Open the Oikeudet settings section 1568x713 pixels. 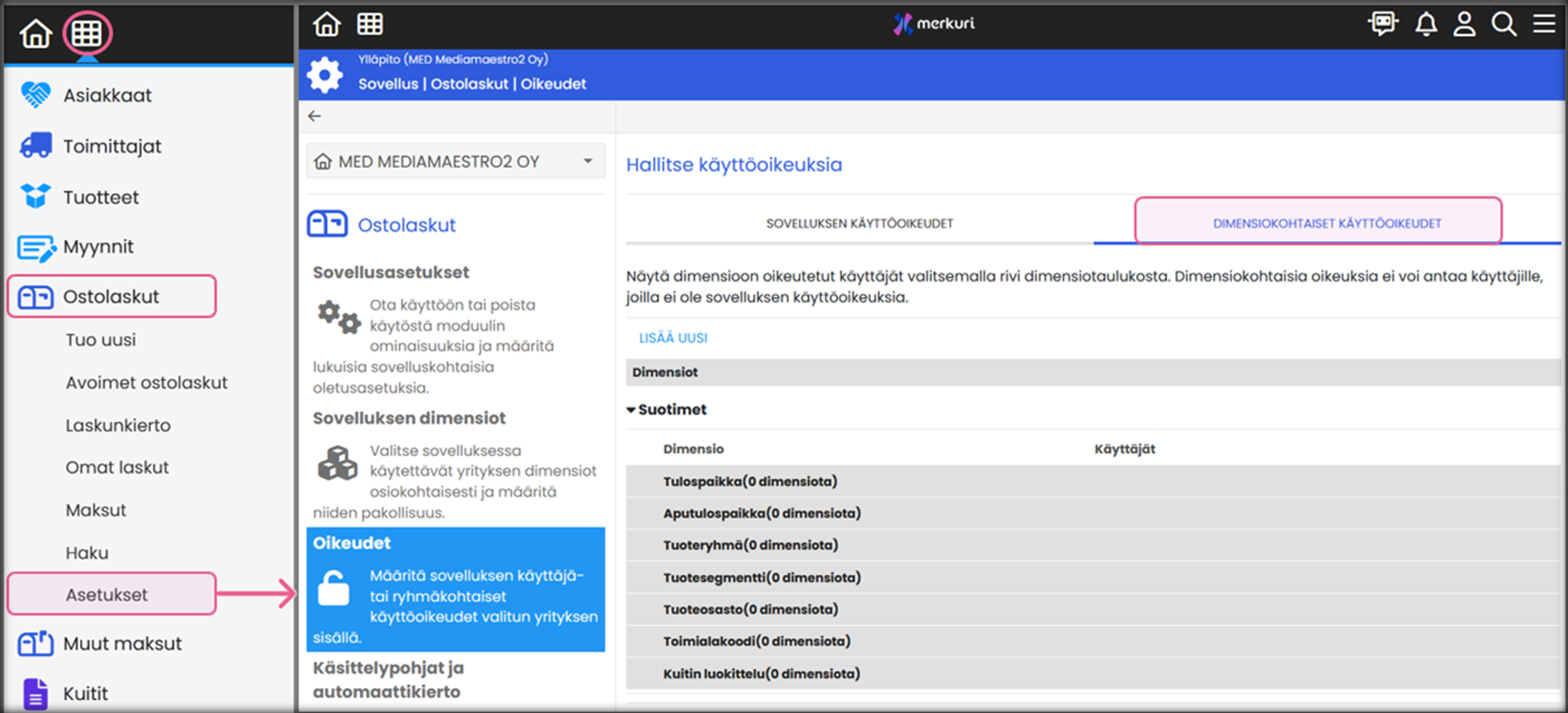tap(455, 589)
